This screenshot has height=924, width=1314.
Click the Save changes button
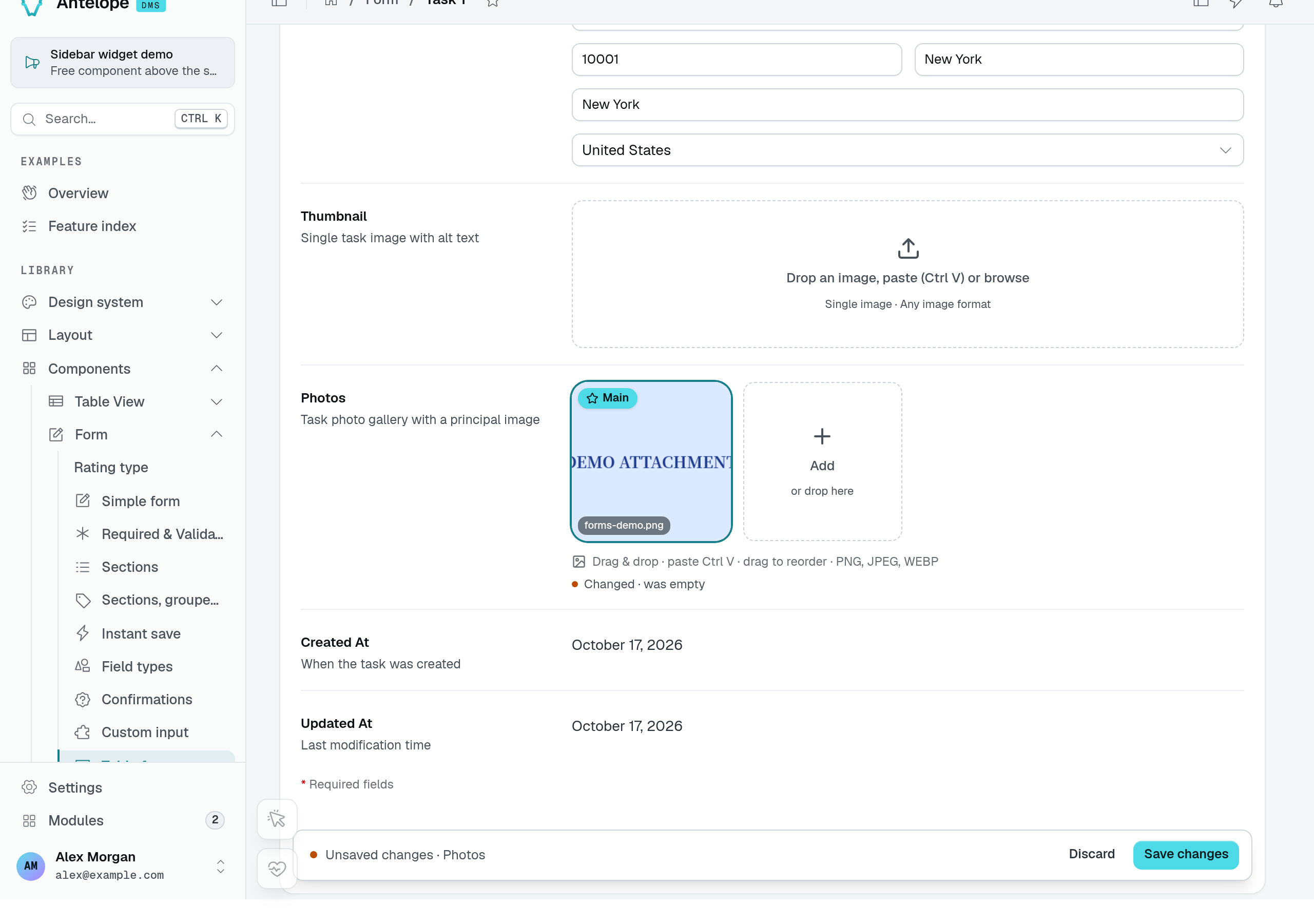(x=1185, y=854)
